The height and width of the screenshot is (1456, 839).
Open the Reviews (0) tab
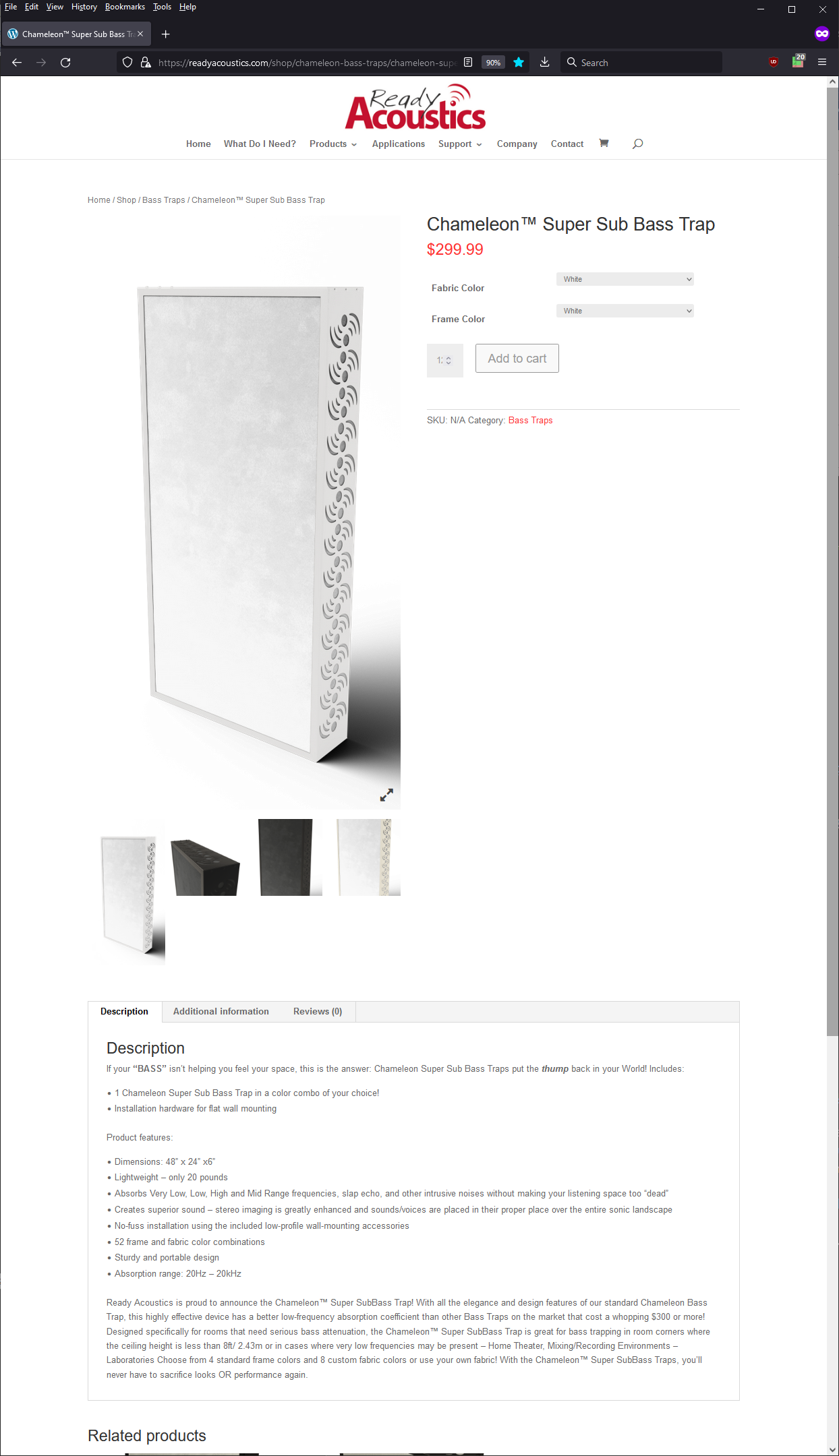318,1011
